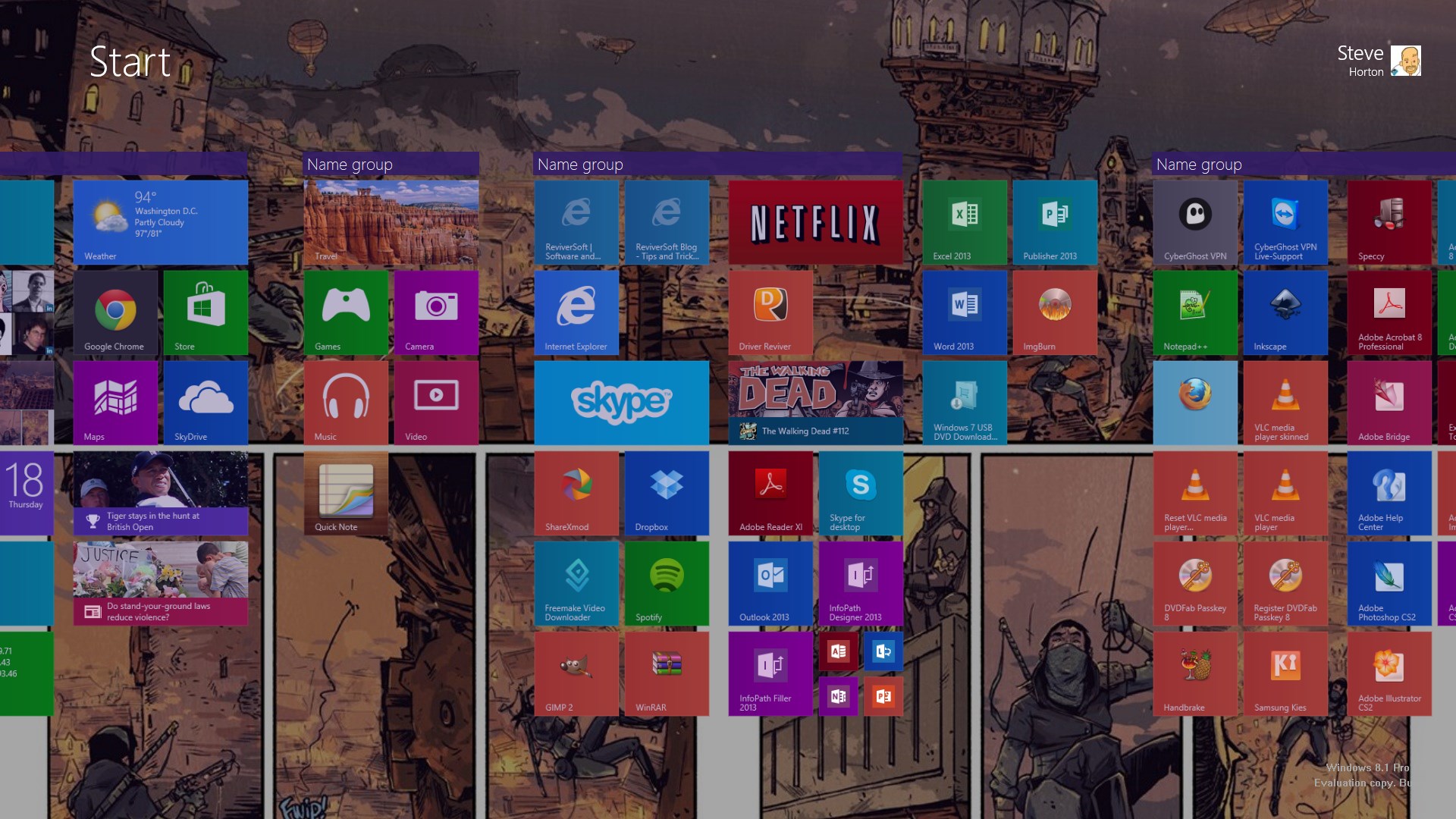The image size is (1456, 819).
Task: Launch the Firefox tile
Action: tap(1195, 403)
